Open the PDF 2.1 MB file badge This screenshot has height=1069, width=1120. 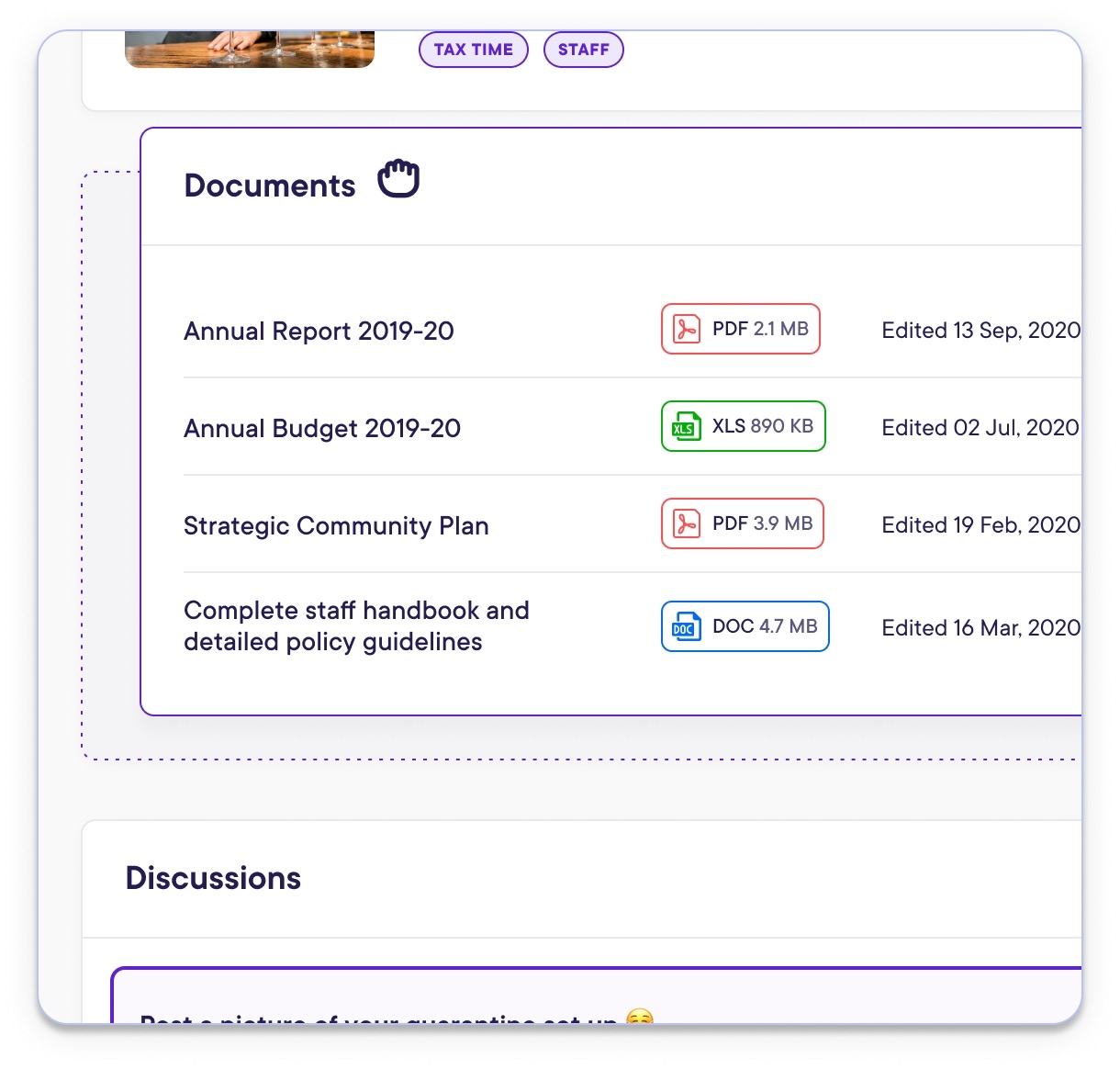[740, 329]
